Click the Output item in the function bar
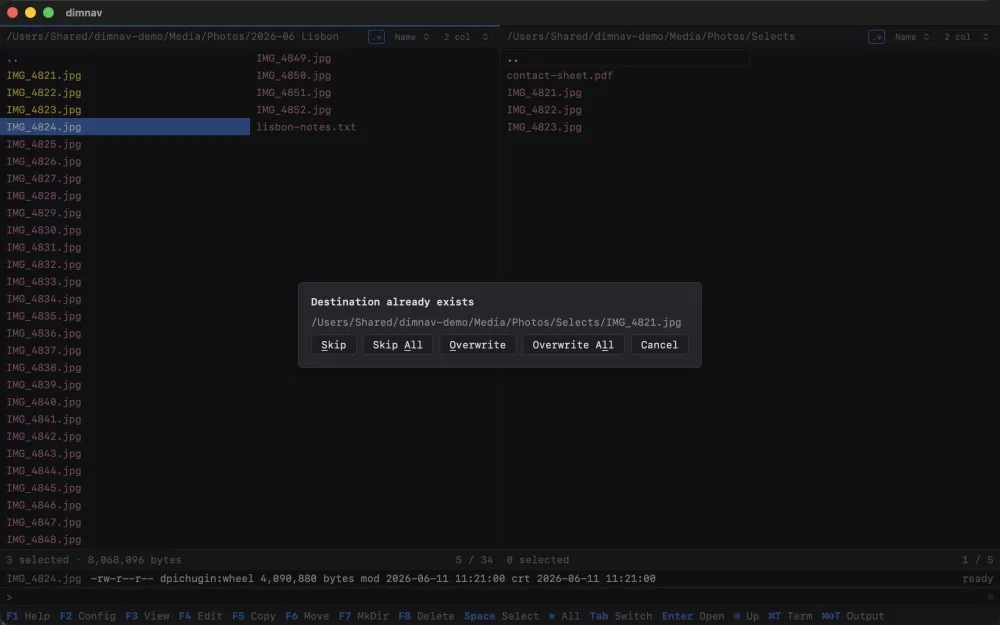Screen dimensions: 1000x625 [x=852, y=616]
